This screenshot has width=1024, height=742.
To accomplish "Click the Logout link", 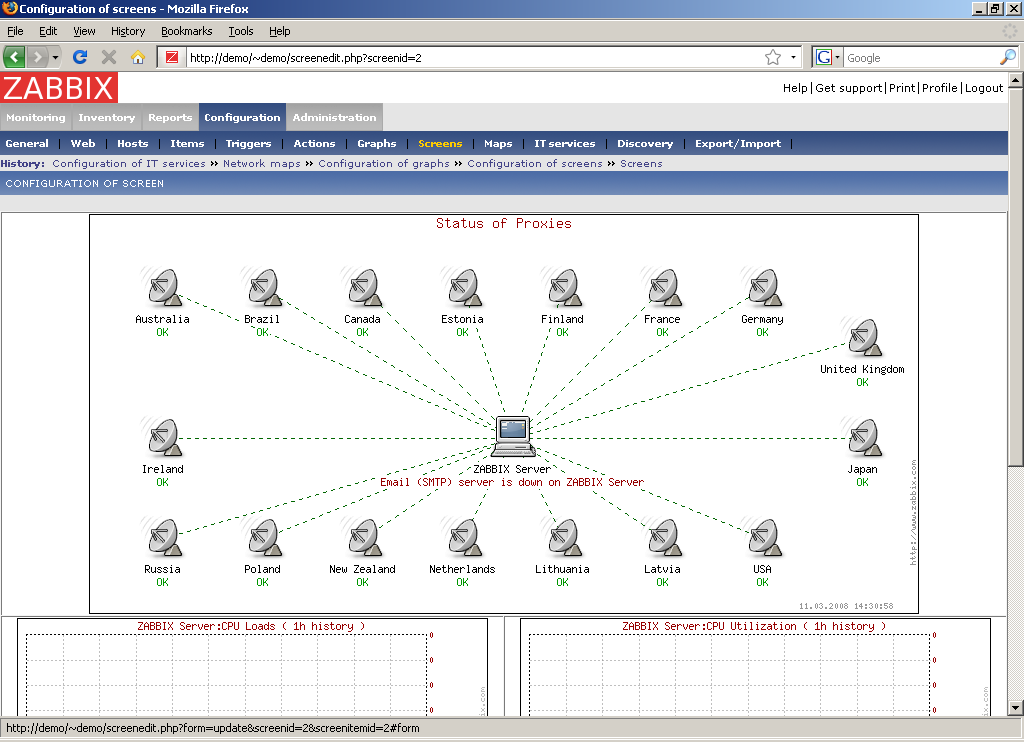I will (984, 88).
